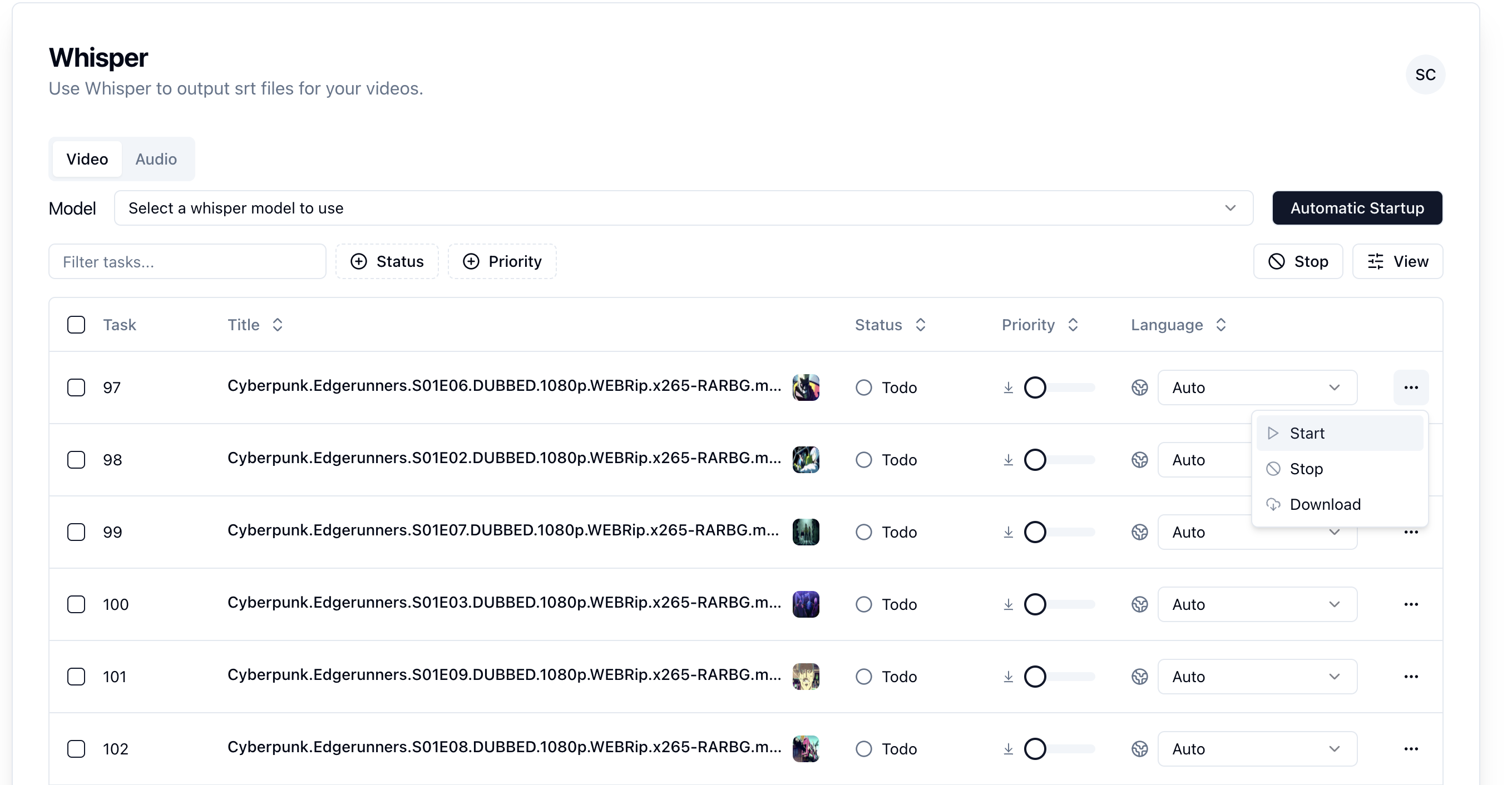
Task: Sort by the Title column arrows
Action: point(278,325)
